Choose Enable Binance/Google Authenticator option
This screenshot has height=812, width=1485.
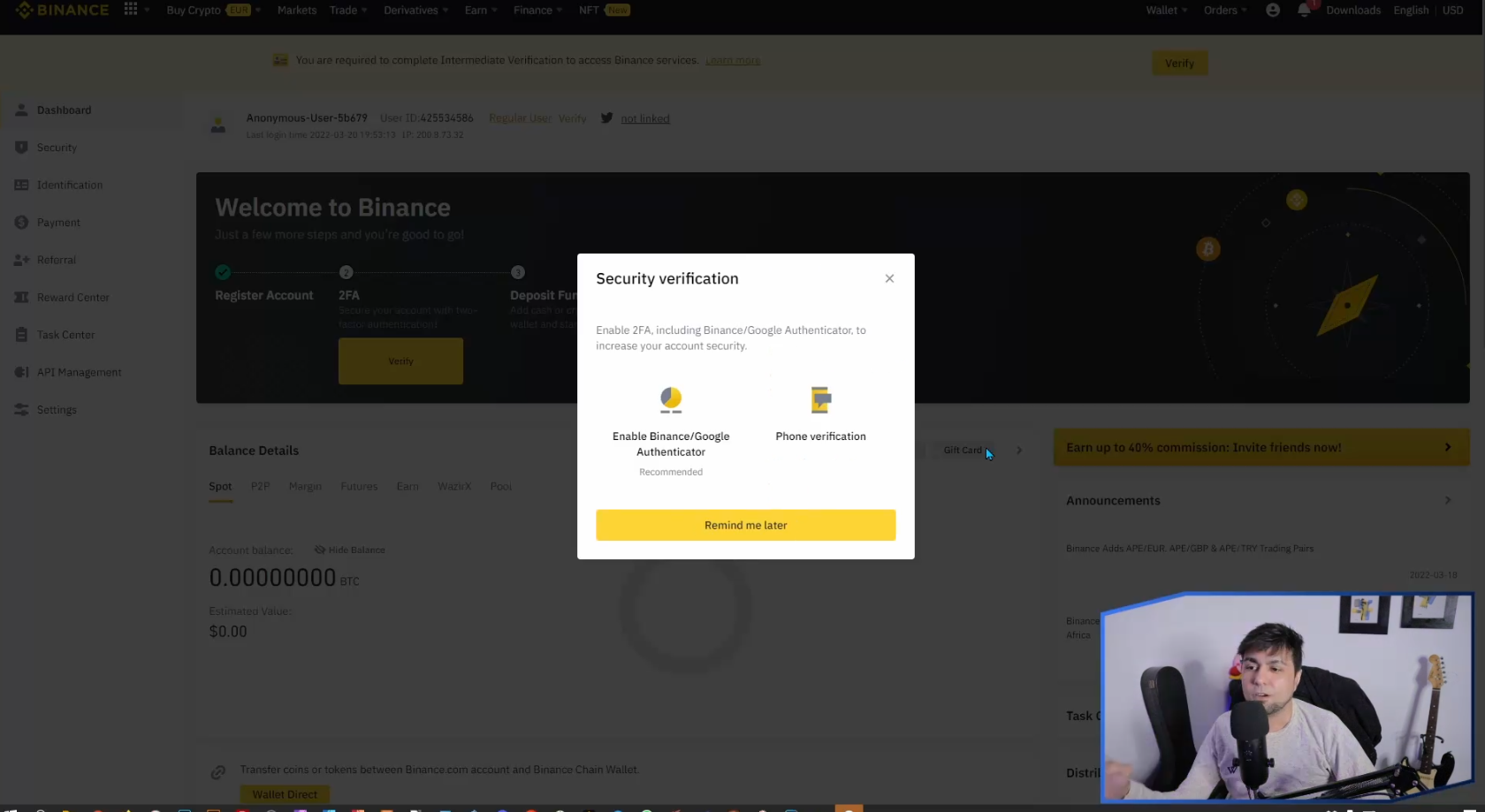(x=671, y=431)
